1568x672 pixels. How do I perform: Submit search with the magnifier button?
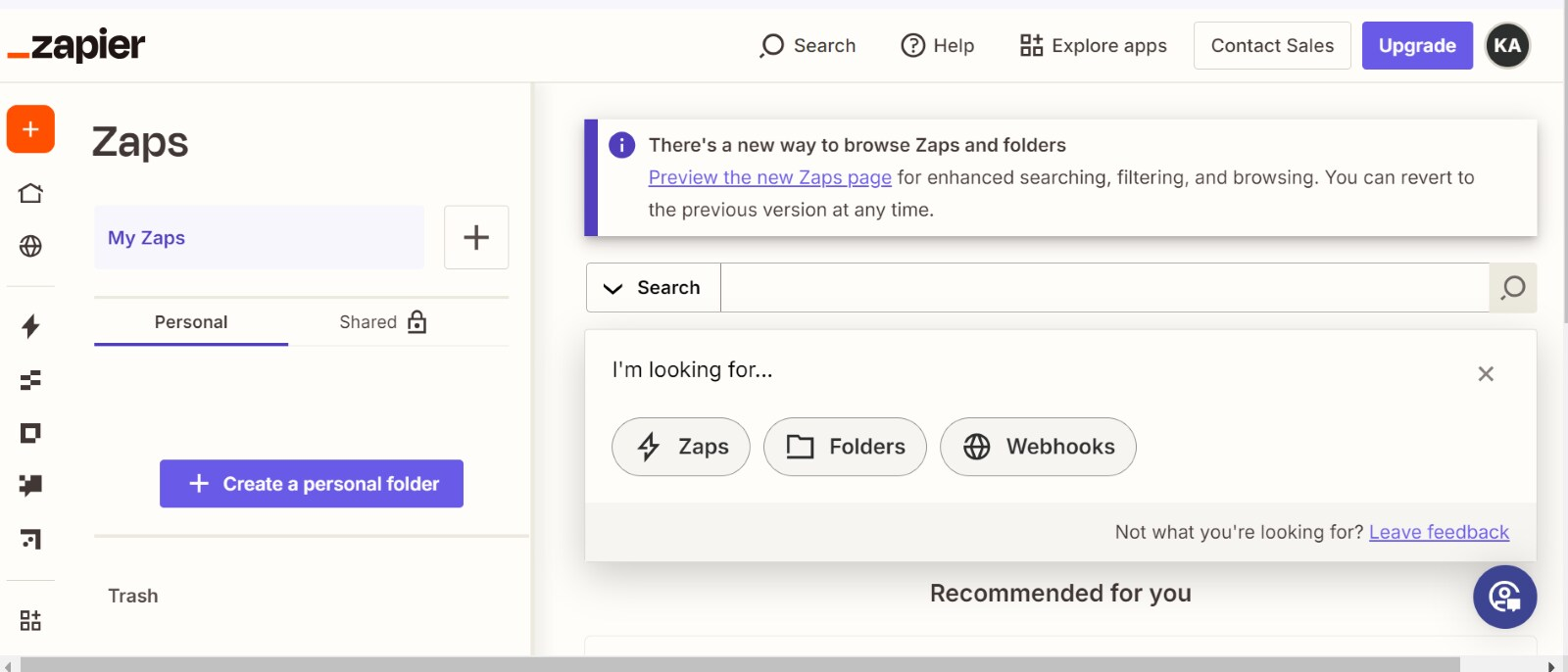[1513, 288]
